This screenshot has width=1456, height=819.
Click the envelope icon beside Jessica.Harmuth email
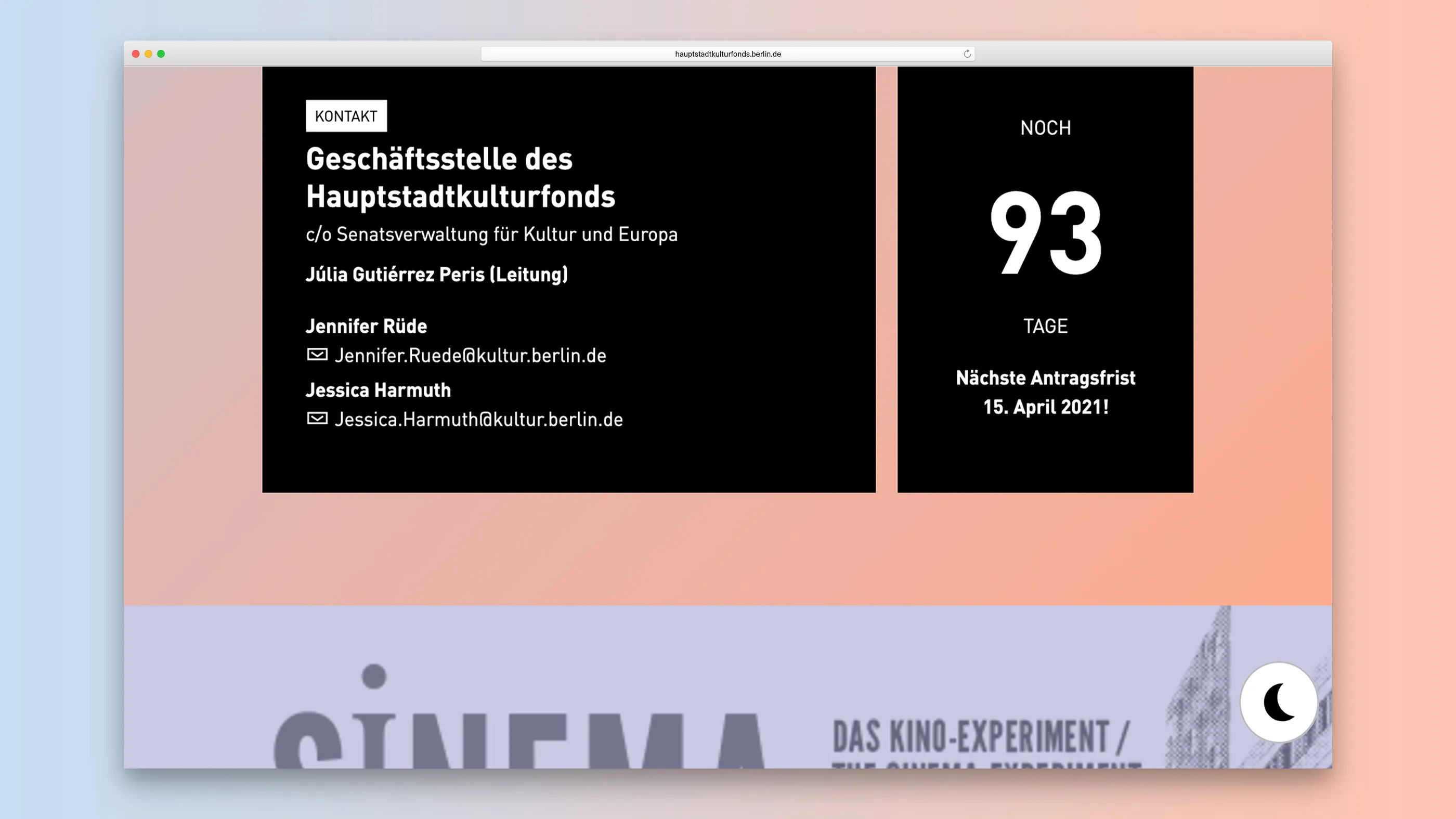pos(317,418)
